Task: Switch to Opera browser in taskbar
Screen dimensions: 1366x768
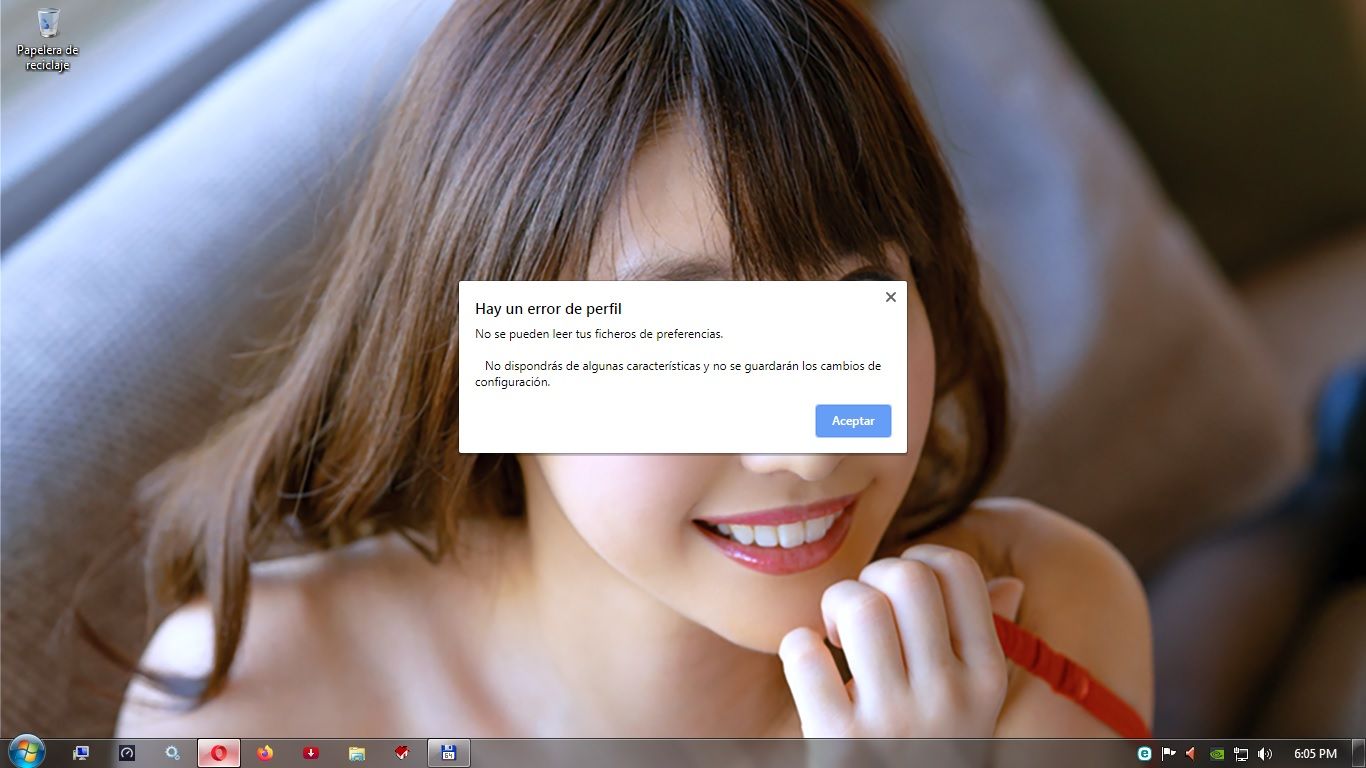Action: (219, 753)
